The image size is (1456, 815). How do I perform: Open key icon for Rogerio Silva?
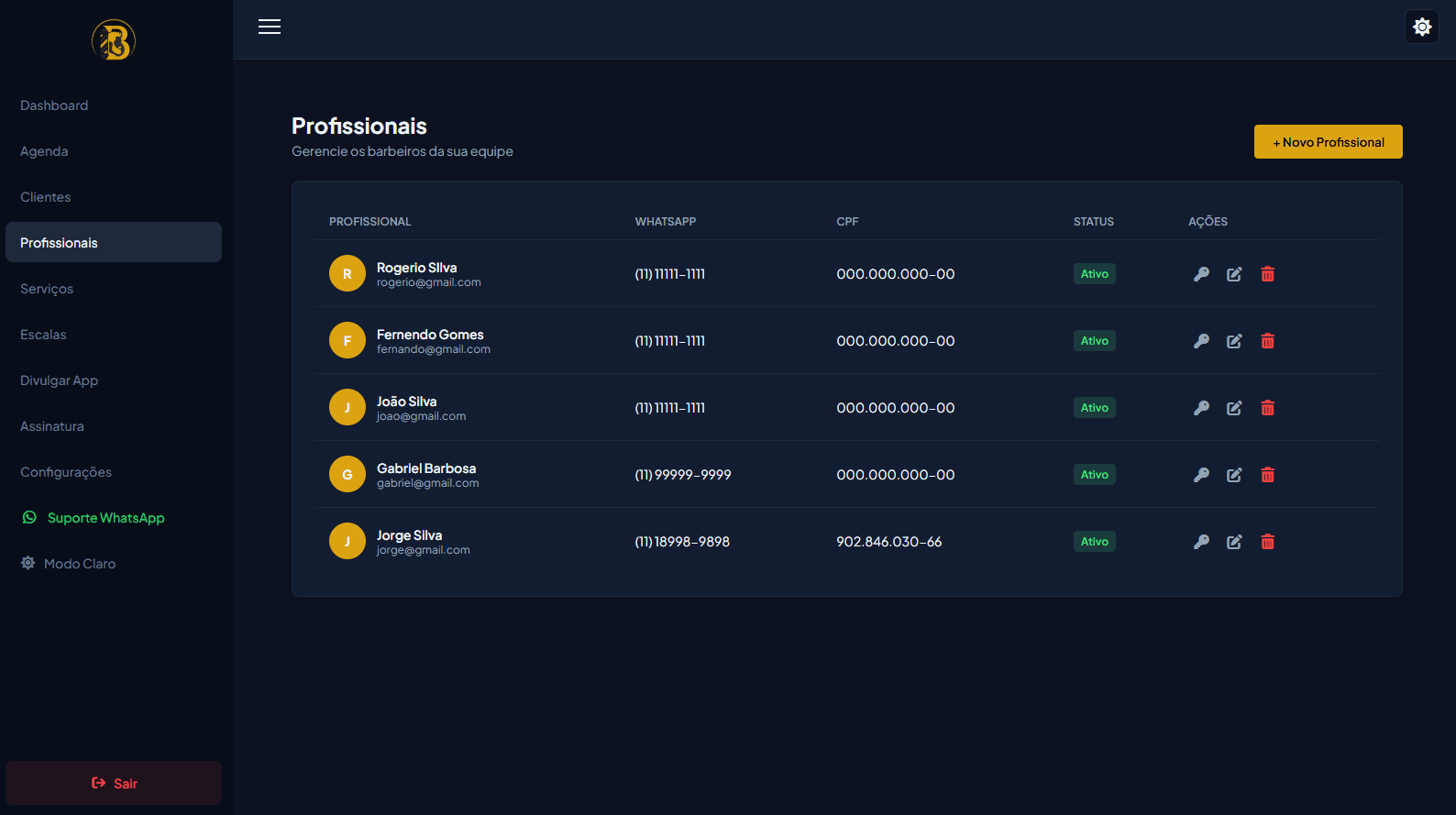[x=1201, y=274]
